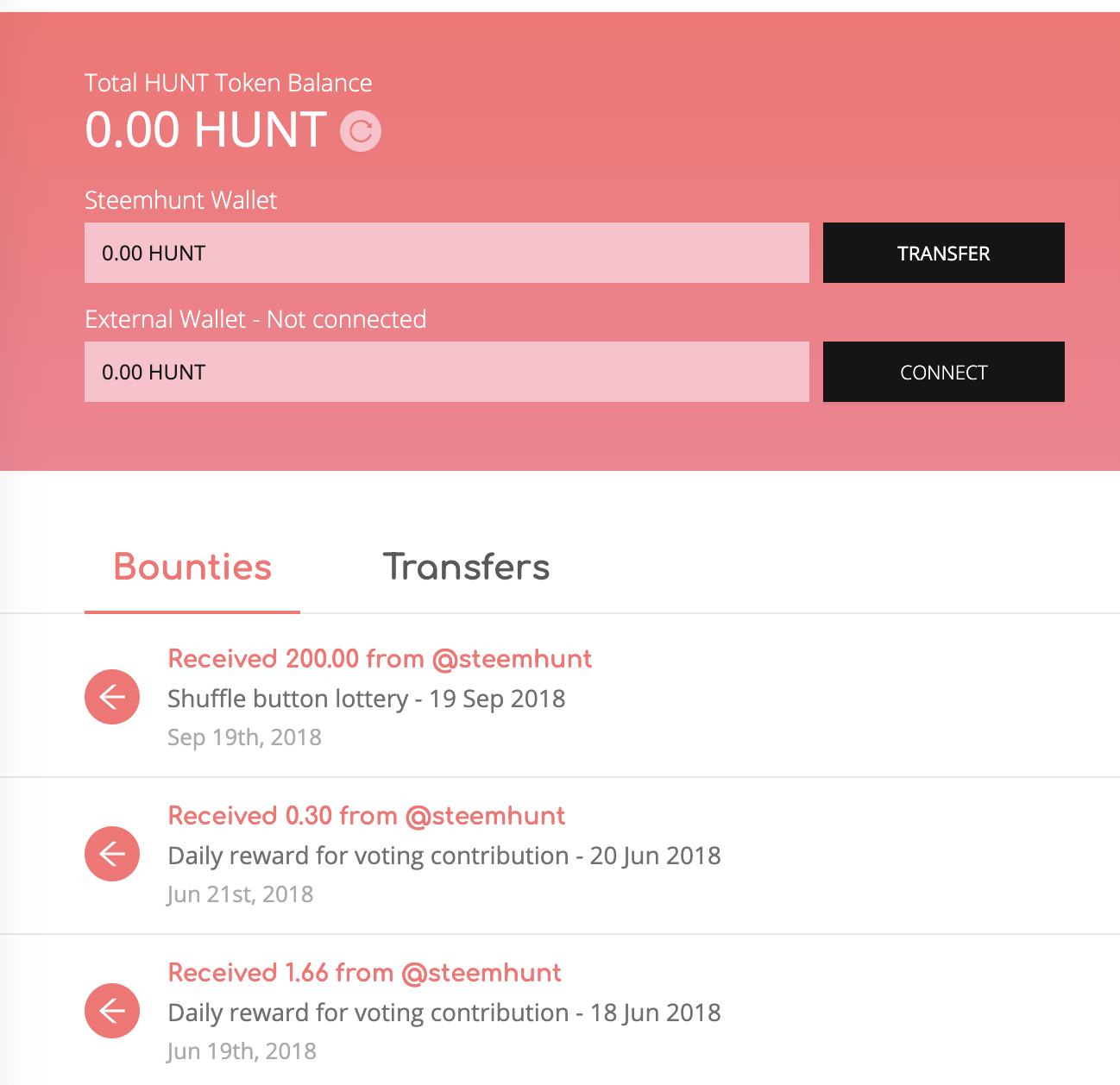
Task: Open Received 200.00 from @steemhunt entry
Action: 380,659
